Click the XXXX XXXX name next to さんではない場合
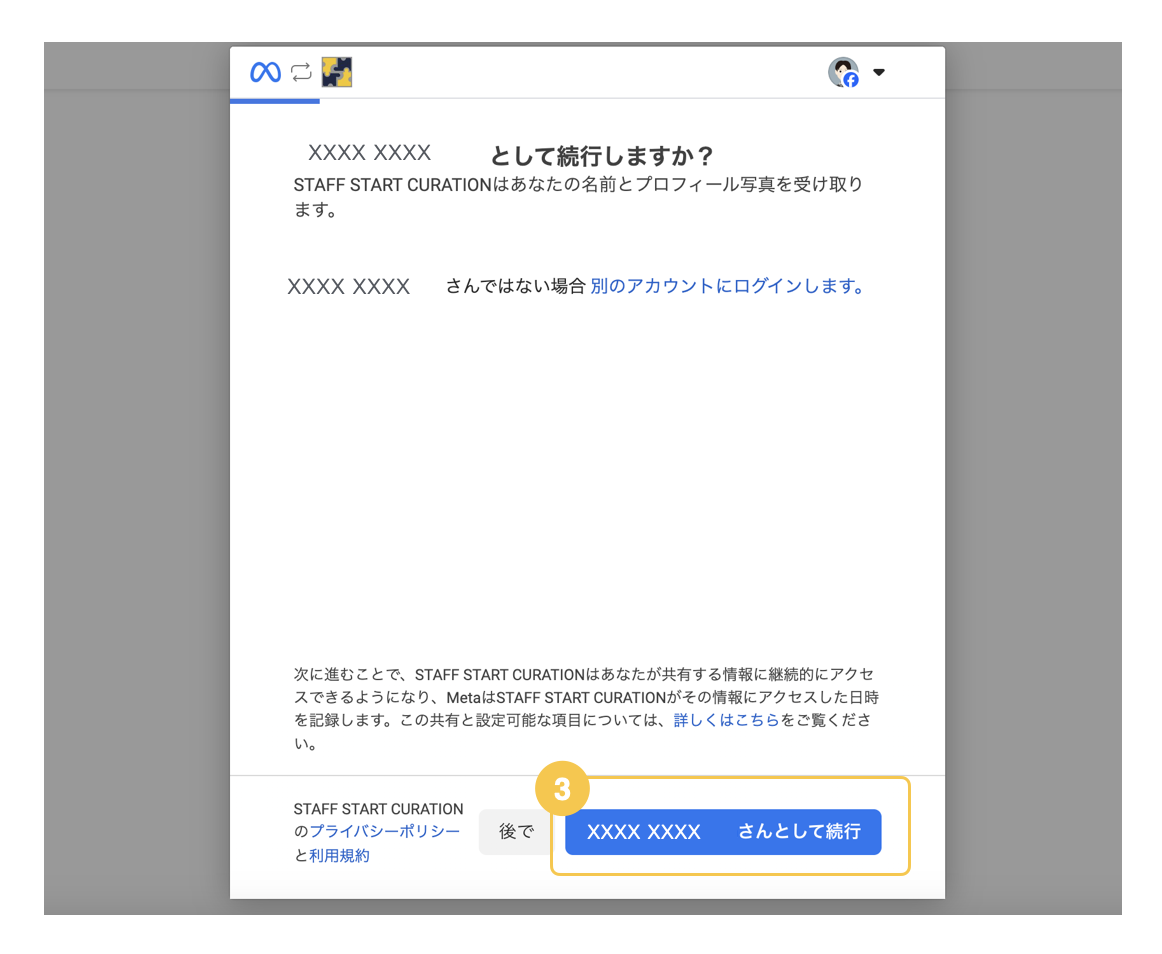Screen dimensions: 1162x954 (x=348, y=287)
